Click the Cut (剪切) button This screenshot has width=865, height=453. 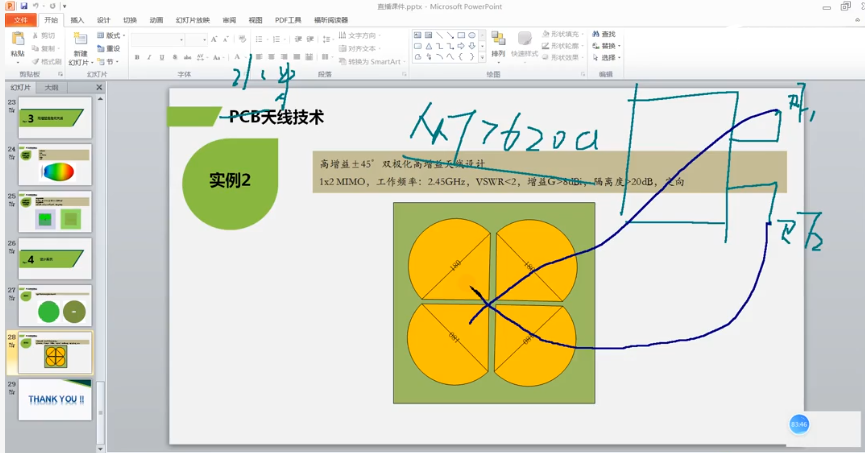[43, 35]
